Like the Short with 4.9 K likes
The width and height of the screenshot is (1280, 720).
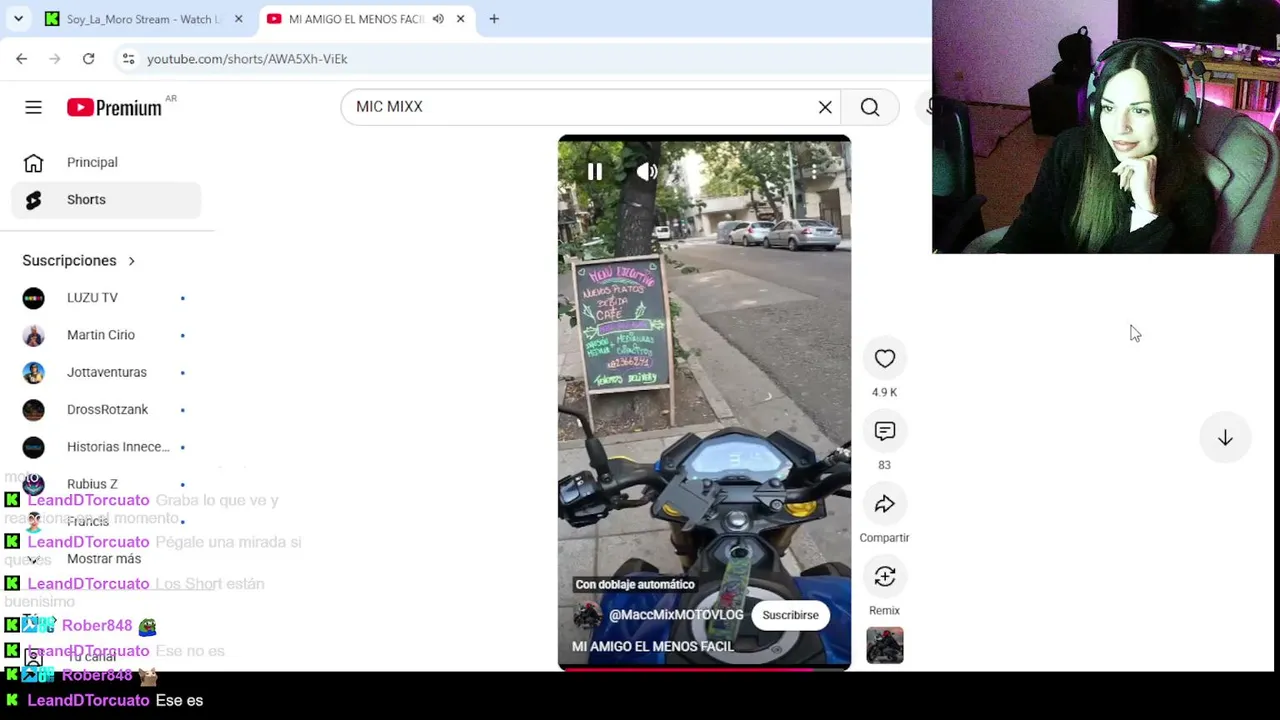pyautogui.click(x=885, y=359)
